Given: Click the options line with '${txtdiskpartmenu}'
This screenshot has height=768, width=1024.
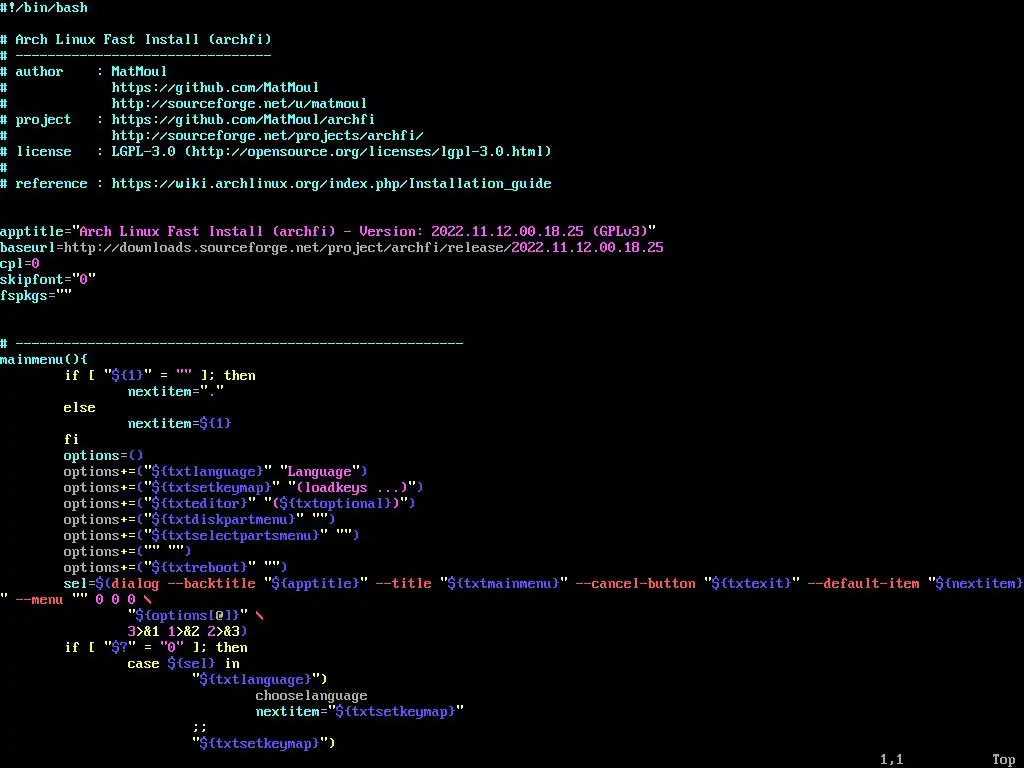Looking at the screenshot, I should [199, 520].
